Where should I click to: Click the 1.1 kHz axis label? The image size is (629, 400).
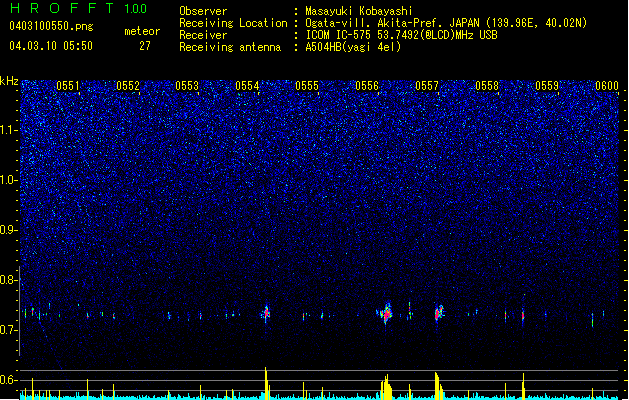pos(9,130)
